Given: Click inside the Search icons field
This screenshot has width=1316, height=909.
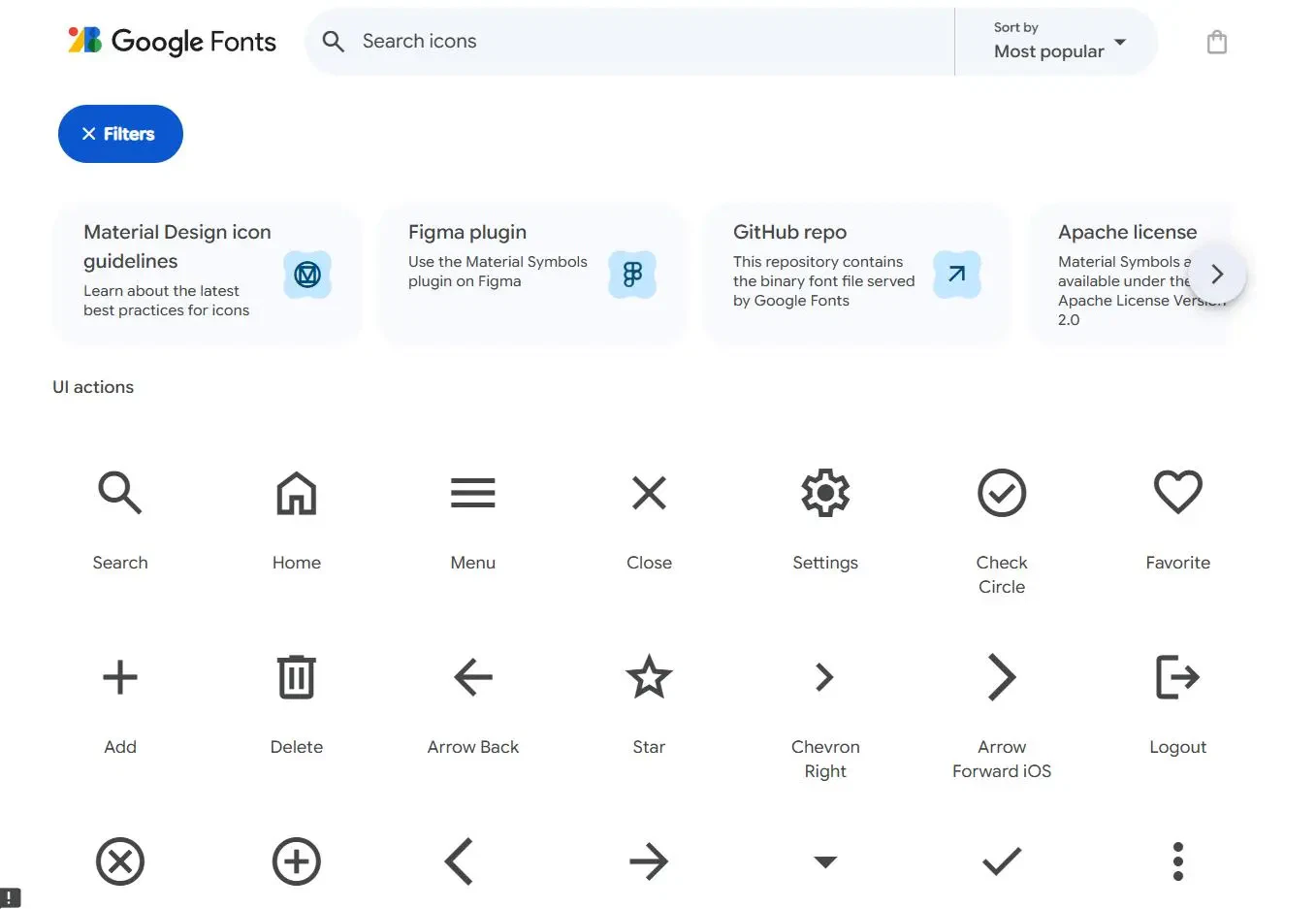Looking at the screenshot, I should [630, 41].
